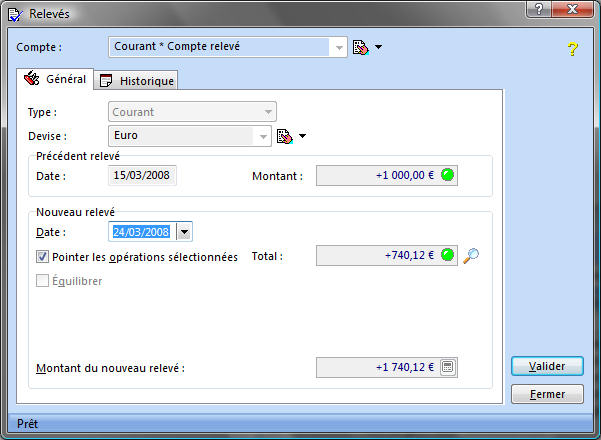Image resolution: width=601 pixels, height=440 pixels.
Task: Expand the arrow menu beside the currency icon
Action: pyautogui.click(x=302, y=136)
